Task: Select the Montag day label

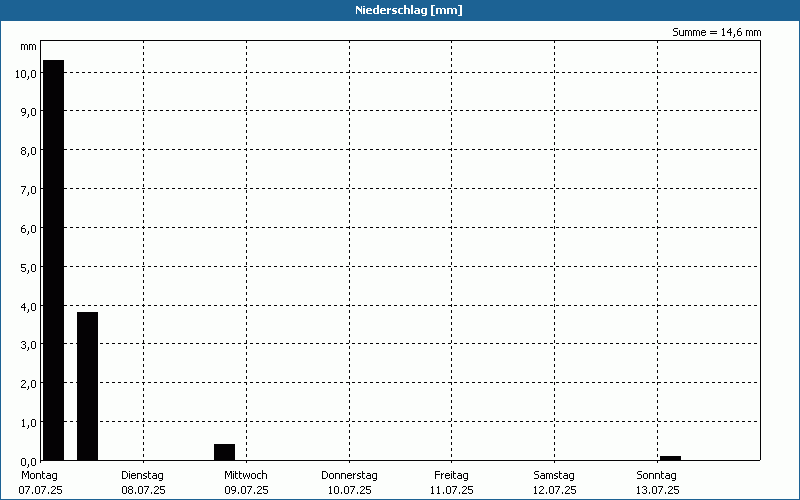Action: coord(39,476)
